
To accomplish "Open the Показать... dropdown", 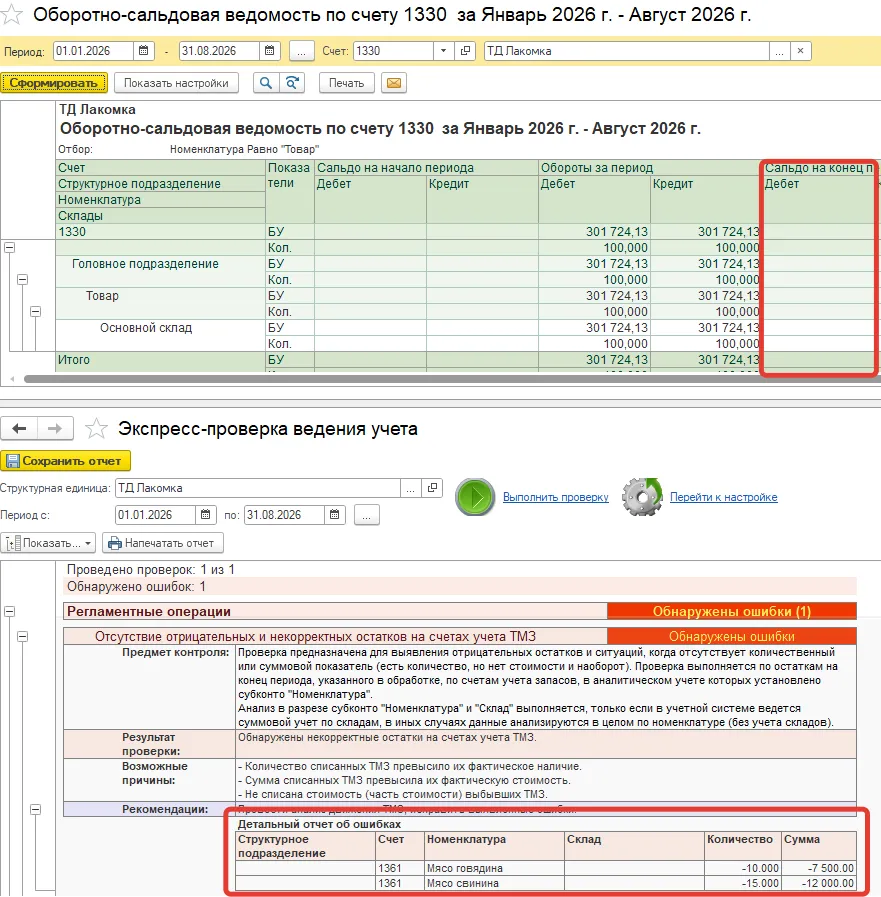I will pyautogui.click(x=48, y=543).
